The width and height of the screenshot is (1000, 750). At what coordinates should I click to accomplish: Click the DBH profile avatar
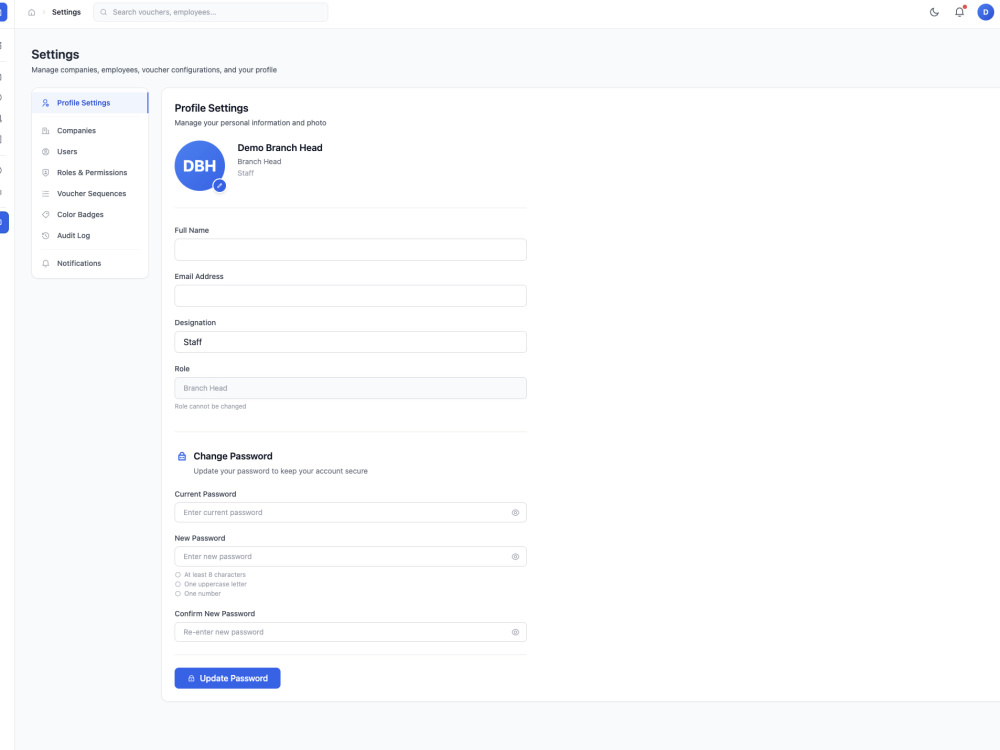click(x=200, y=166)
